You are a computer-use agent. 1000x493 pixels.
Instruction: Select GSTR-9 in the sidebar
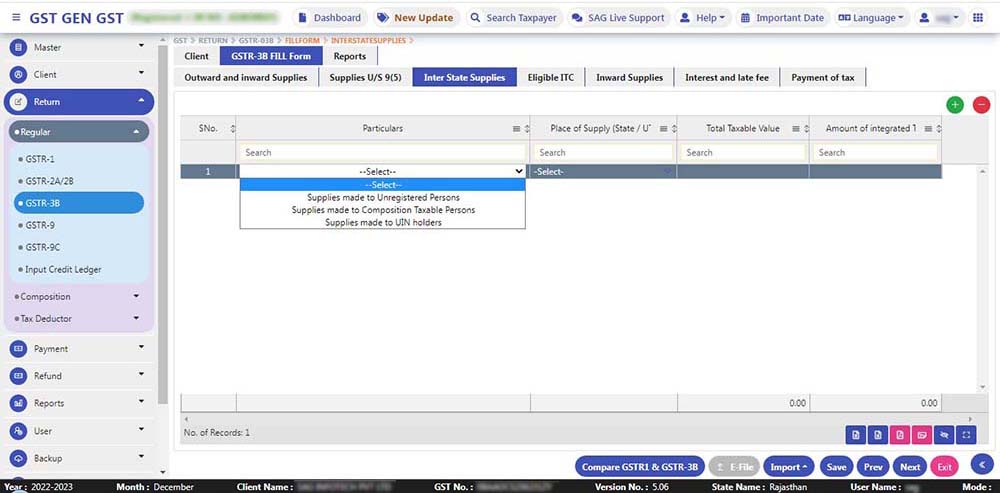point(40,225)
